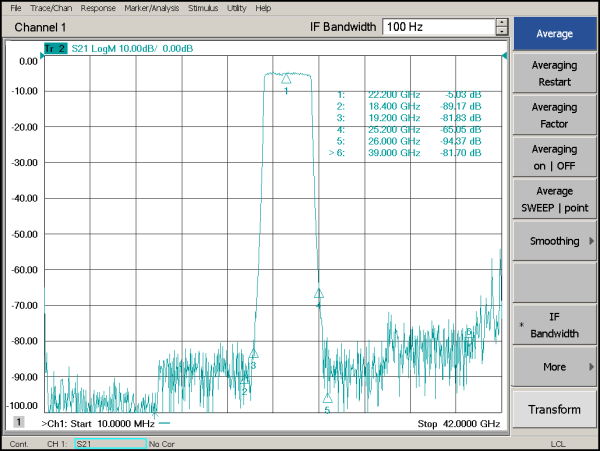
Task: Click the -100.00 y-axis label
Action: [x=23, y=405]
